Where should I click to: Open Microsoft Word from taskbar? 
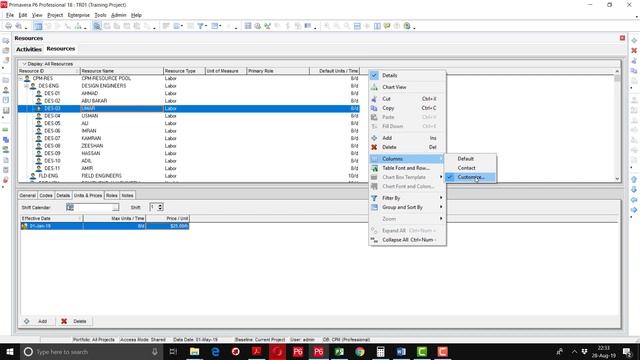tap(401, 351)
